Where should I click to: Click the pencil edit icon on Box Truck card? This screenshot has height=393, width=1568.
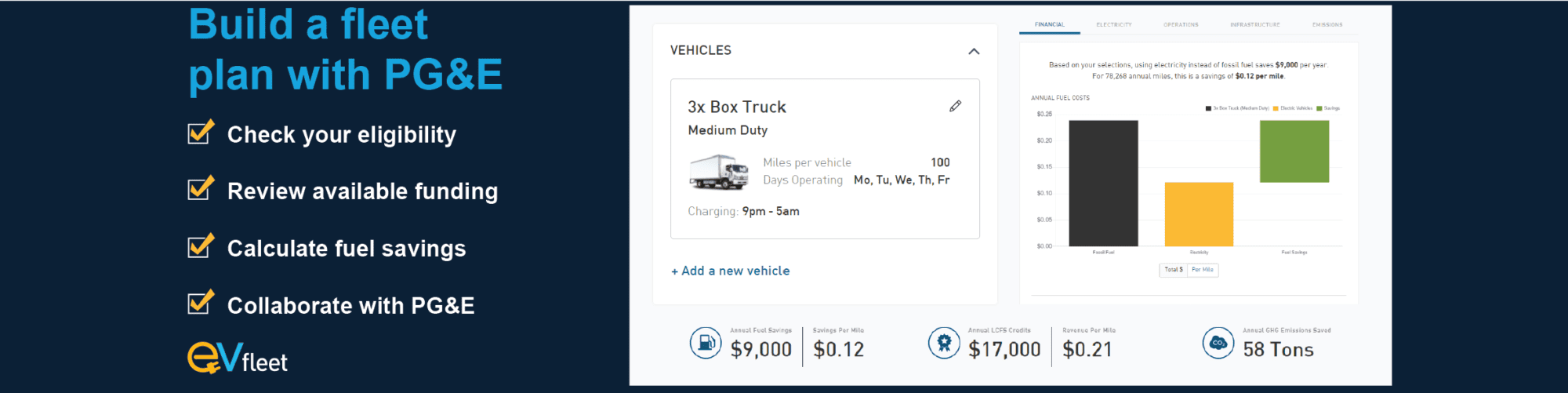coord(955,106)
